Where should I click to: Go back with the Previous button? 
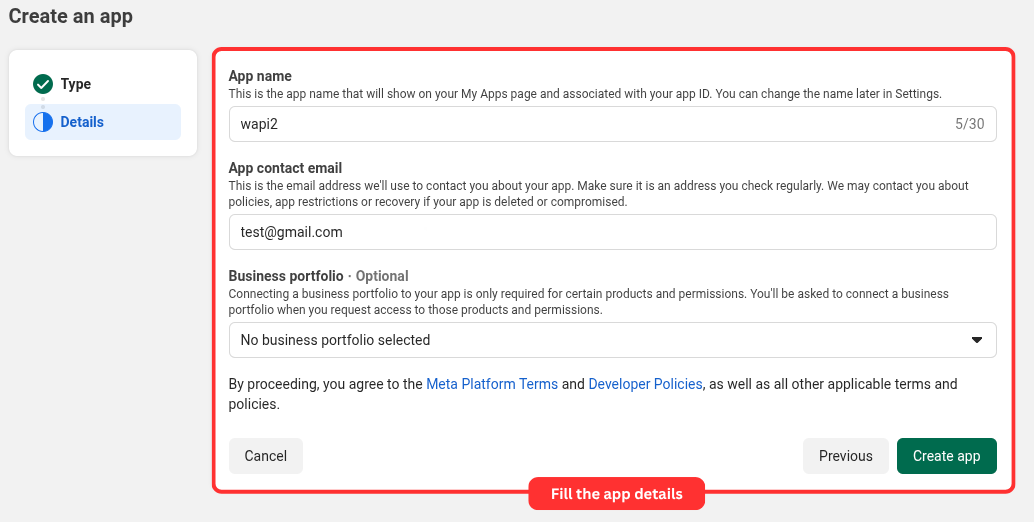point(845,456)
